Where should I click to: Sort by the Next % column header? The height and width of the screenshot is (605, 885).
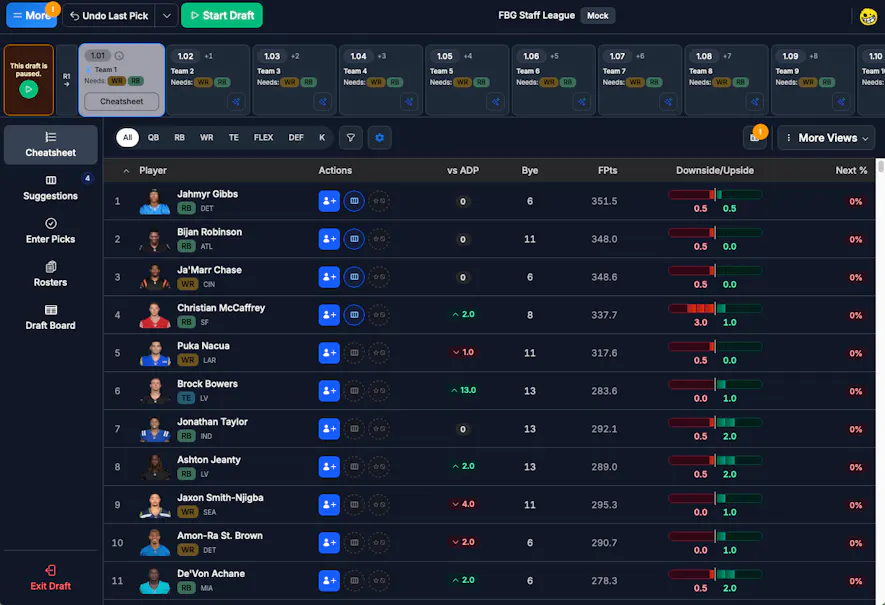[851, 170]
